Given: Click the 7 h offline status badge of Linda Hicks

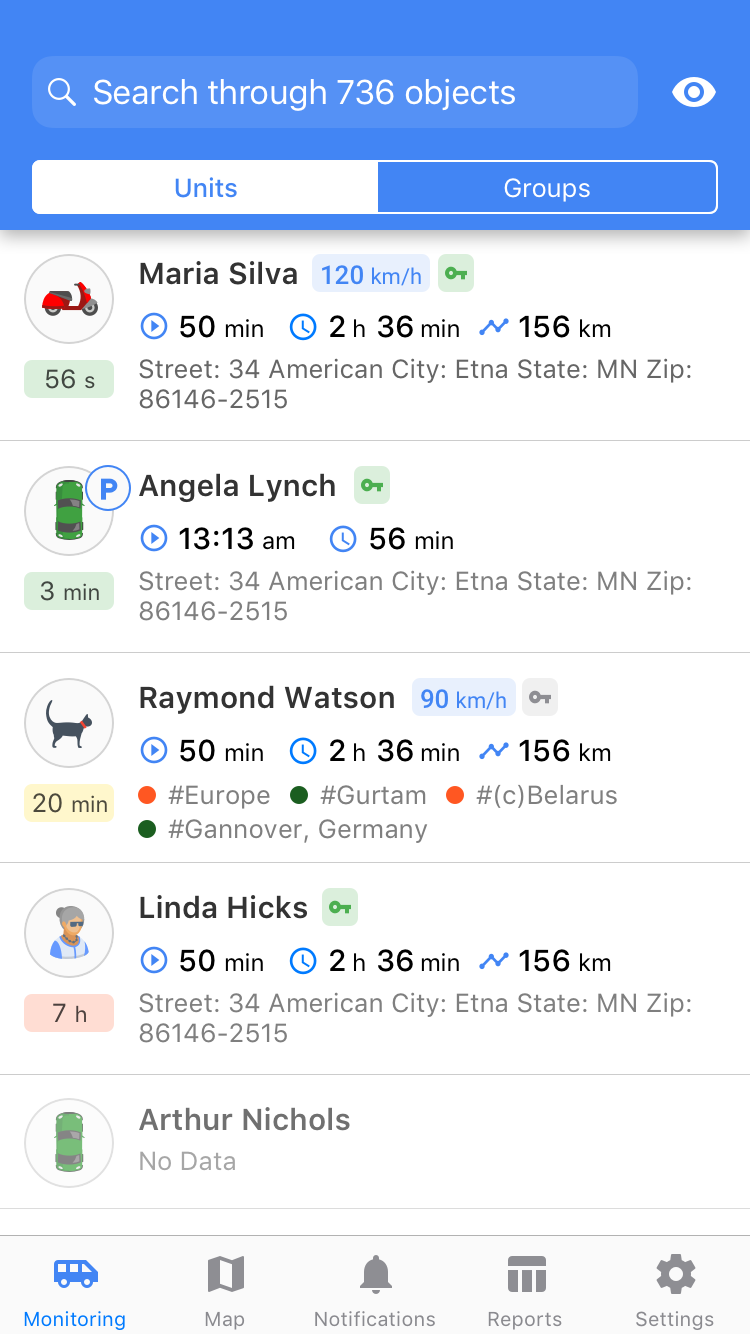Looking at the screenshot, I should click(x=68, y=1013).
